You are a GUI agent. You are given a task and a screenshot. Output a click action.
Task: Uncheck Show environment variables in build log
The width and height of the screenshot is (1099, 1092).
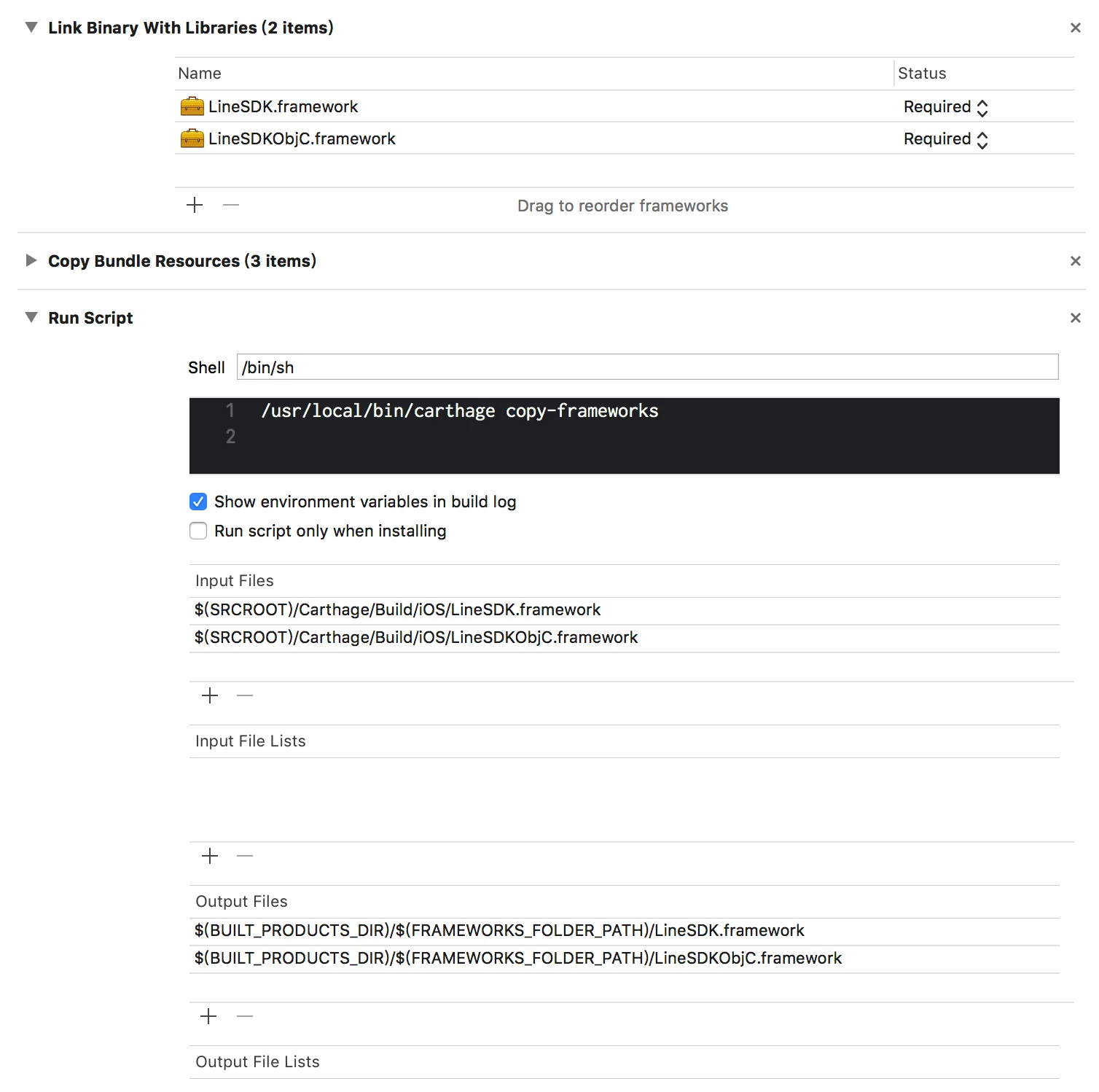click(198, 502)
